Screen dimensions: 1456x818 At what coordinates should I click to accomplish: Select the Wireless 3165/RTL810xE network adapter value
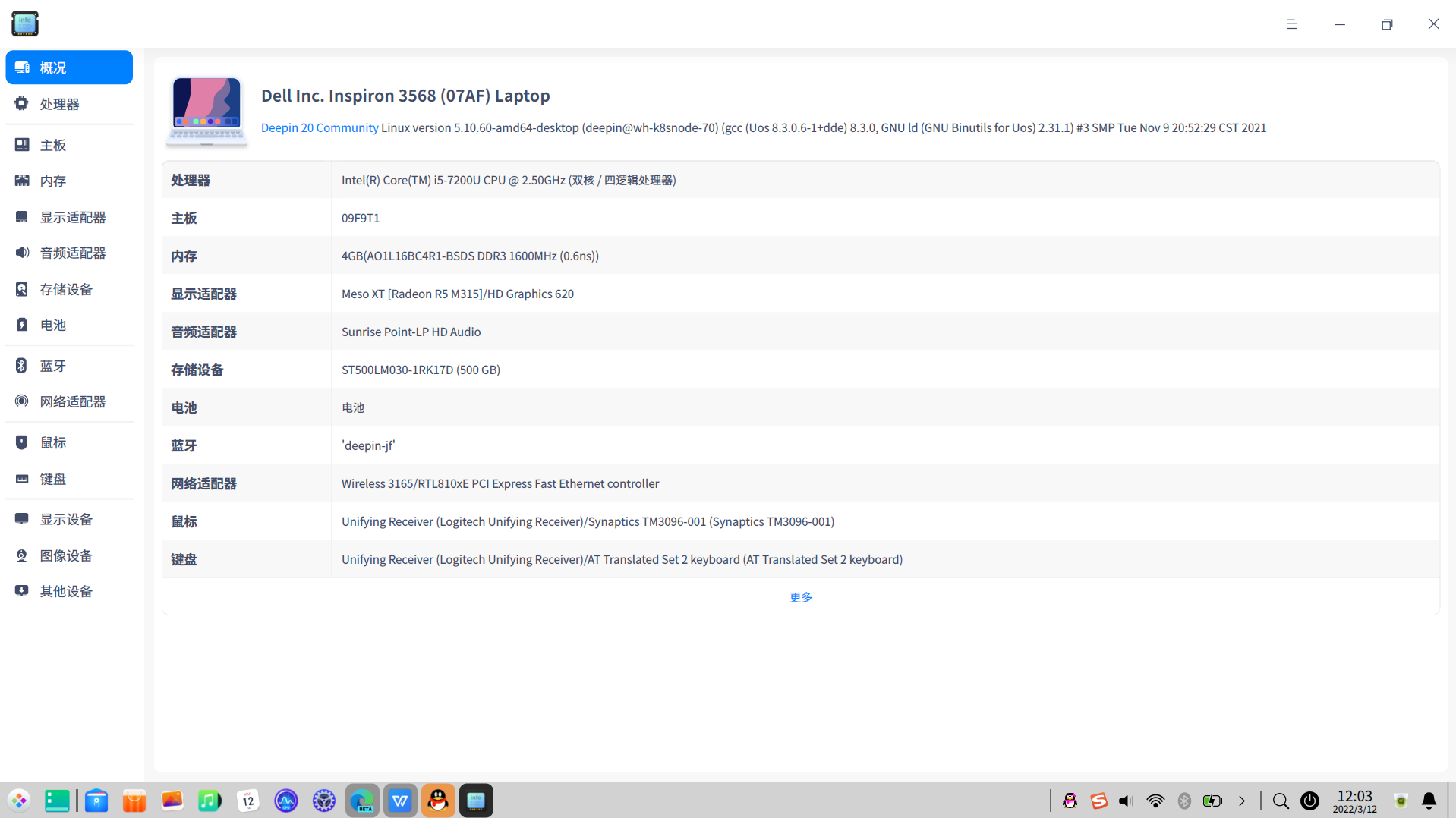[x=500, y=483]
